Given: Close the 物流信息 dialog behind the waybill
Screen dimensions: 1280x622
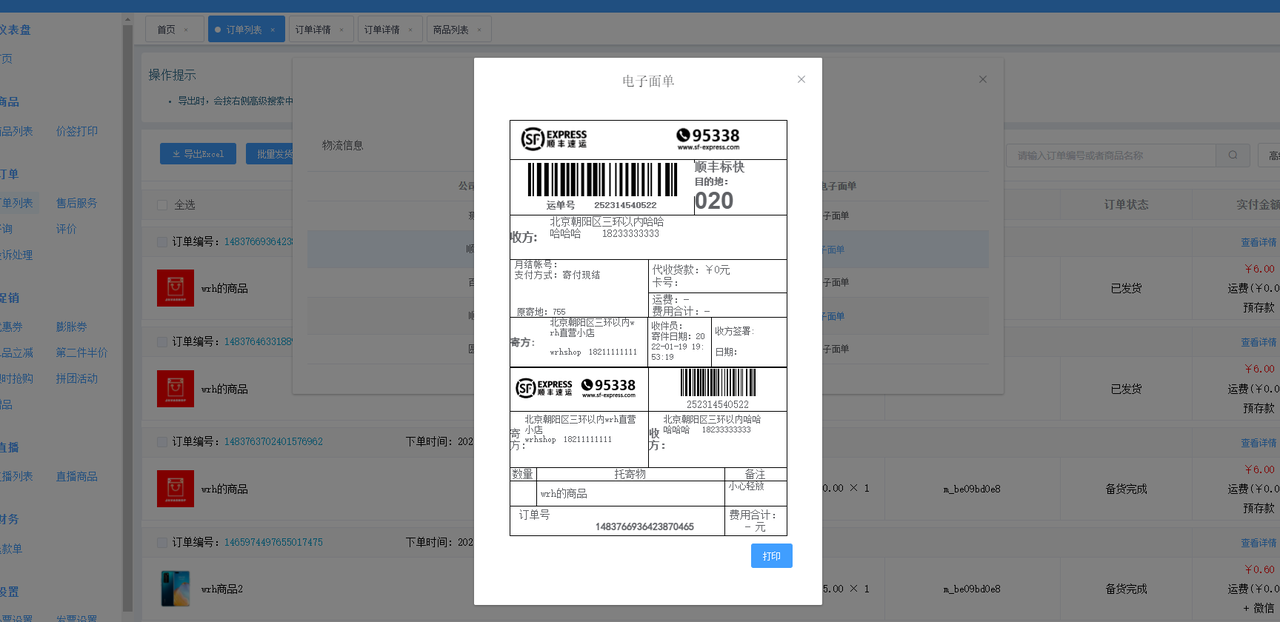Looking at the screenshot, I should (983, 79).
